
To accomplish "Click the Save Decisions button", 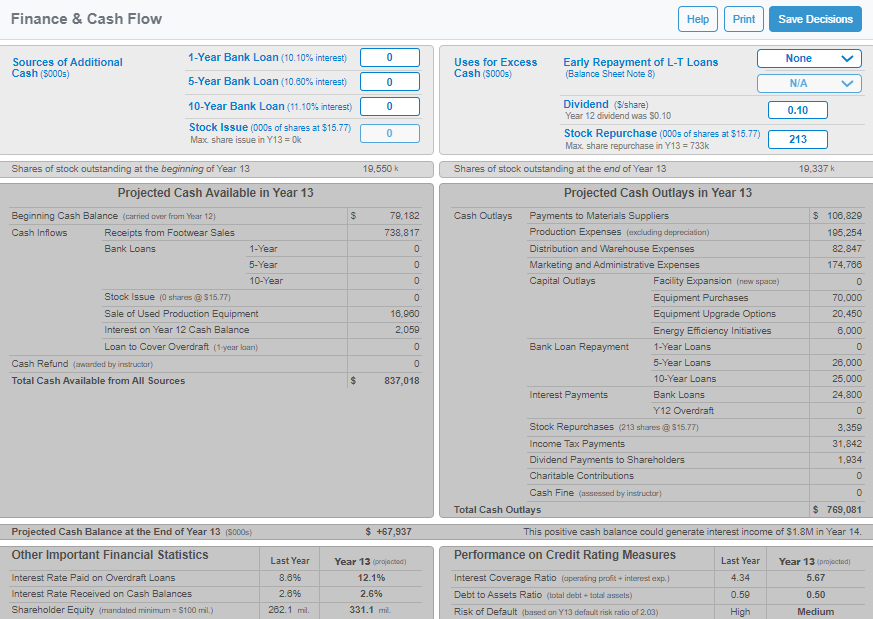I will click(815, 19).
